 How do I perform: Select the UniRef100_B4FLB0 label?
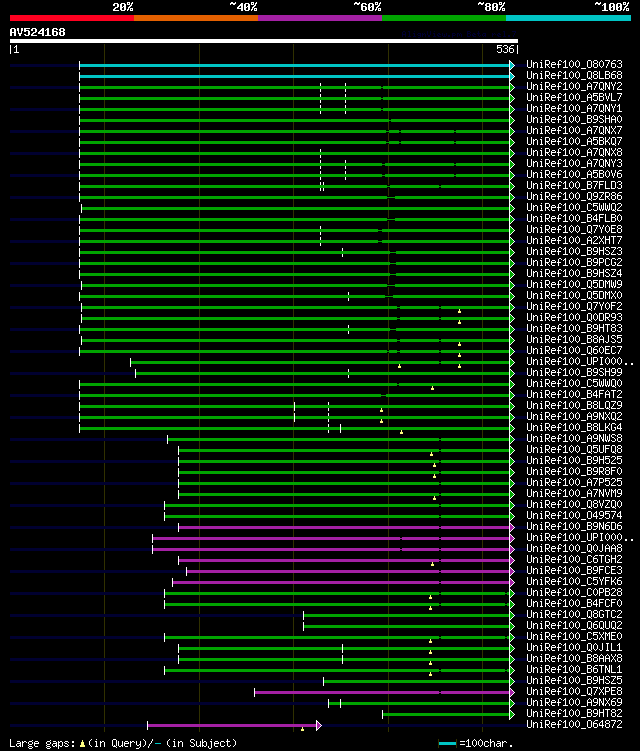[574, 218]
